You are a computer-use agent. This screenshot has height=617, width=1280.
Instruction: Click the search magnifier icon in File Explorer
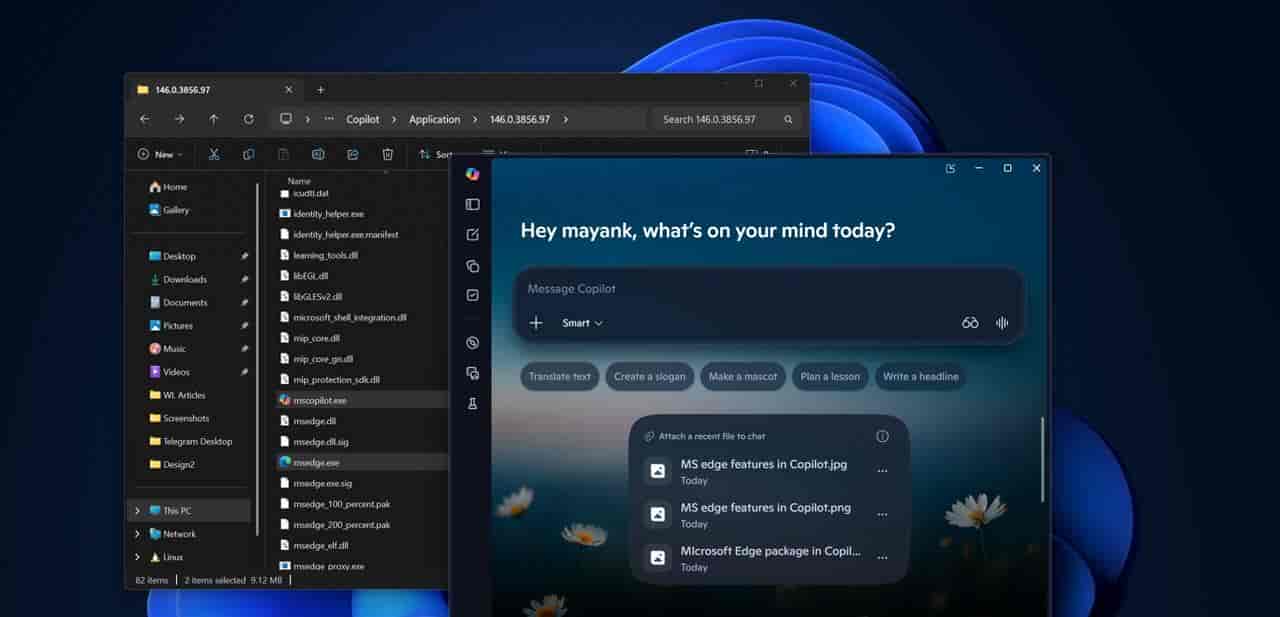[788, 119]
